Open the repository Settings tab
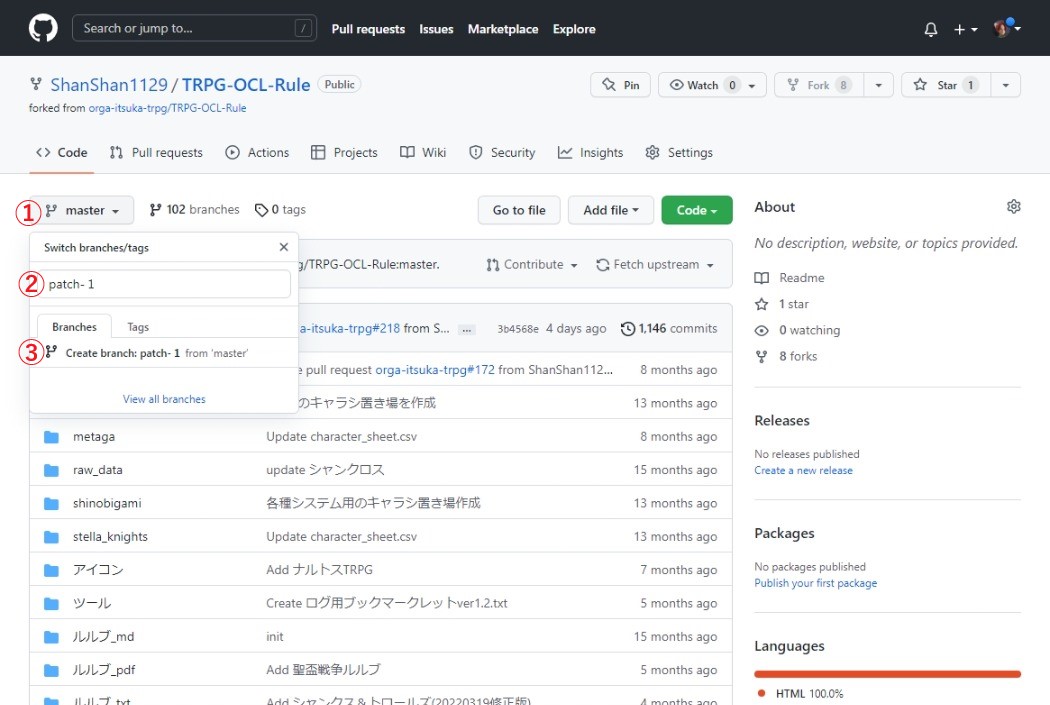This screenshot has width=1050, height=705. pos(679,153)
